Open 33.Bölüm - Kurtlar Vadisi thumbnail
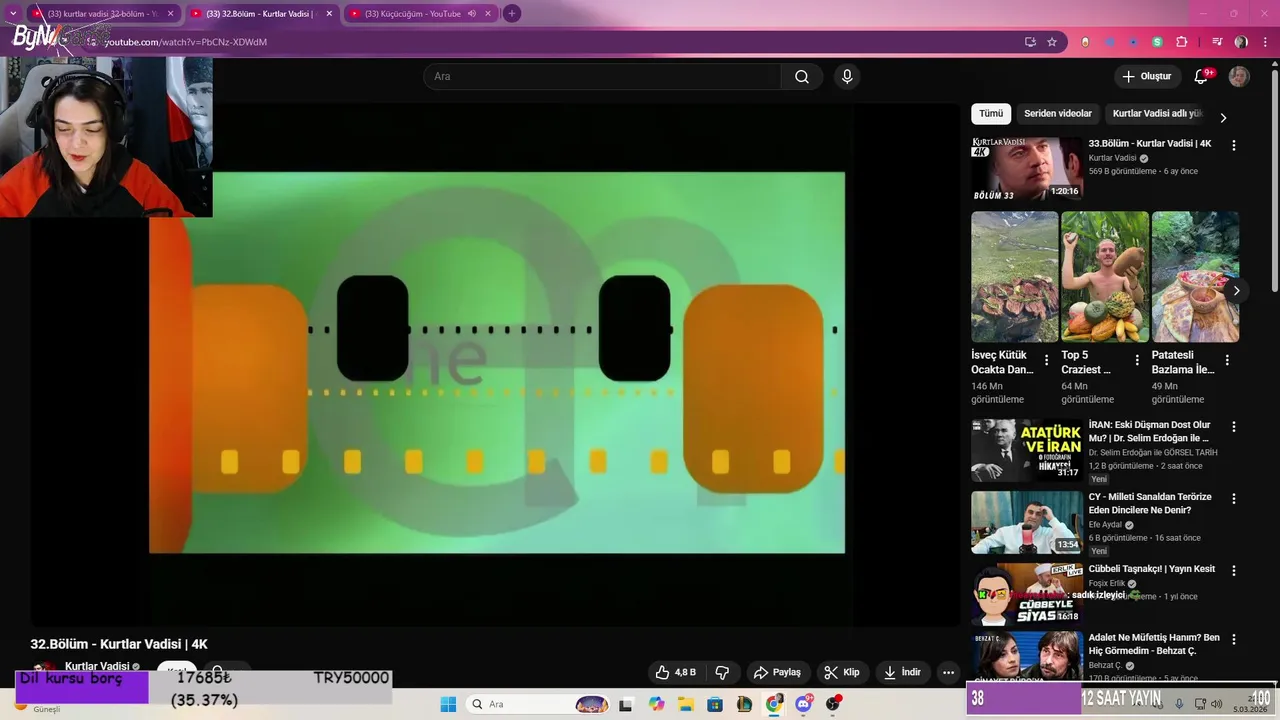Image resolution: width=1280 pixels, height=720 pixels. tap(1027, 169)
